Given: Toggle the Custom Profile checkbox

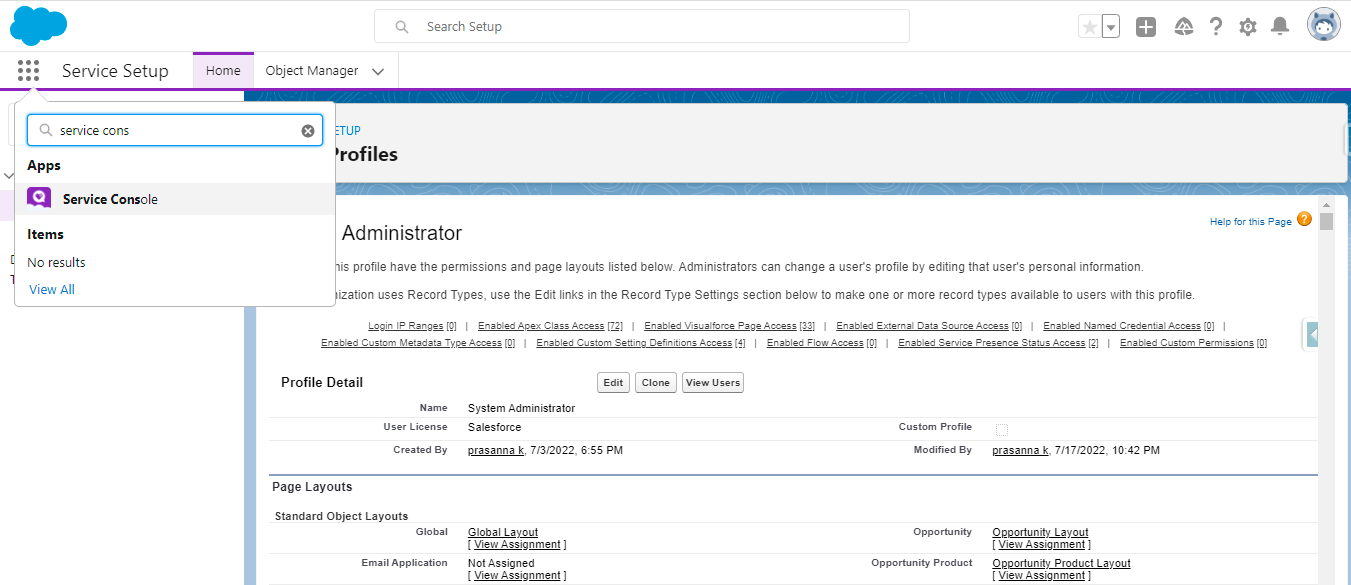Looking at the screenshot, I should pos(1002,429).
